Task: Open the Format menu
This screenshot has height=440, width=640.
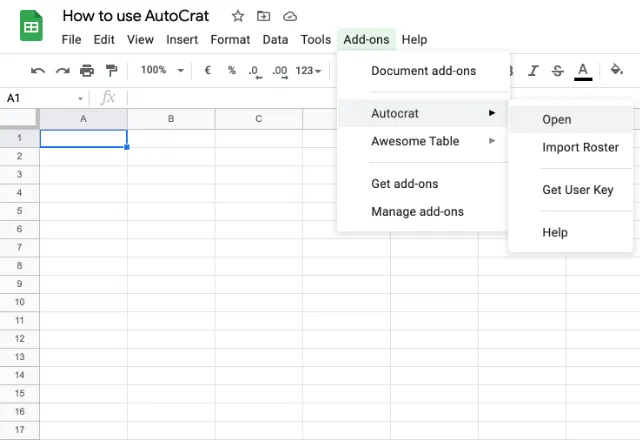Action: tap(230, 40)
